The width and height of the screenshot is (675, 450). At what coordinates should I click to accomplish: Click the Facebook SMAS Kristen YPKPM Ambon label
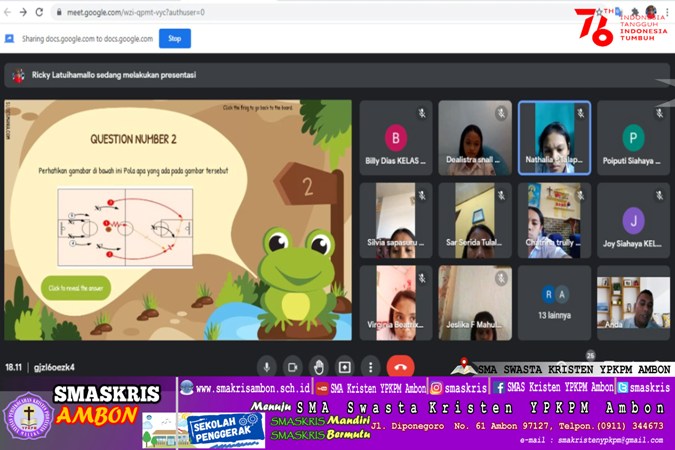[x=560, y=388]
